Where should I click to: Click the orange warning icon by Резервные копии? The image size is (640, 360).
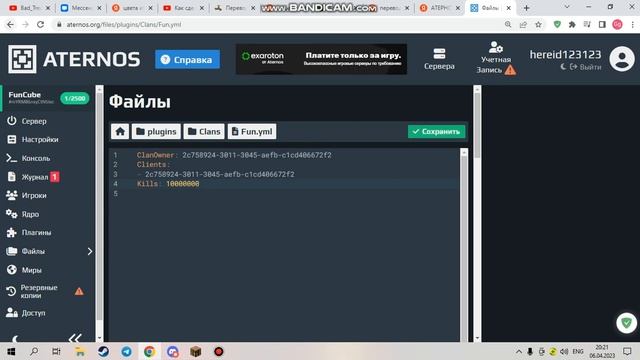(x=79, y=291)
